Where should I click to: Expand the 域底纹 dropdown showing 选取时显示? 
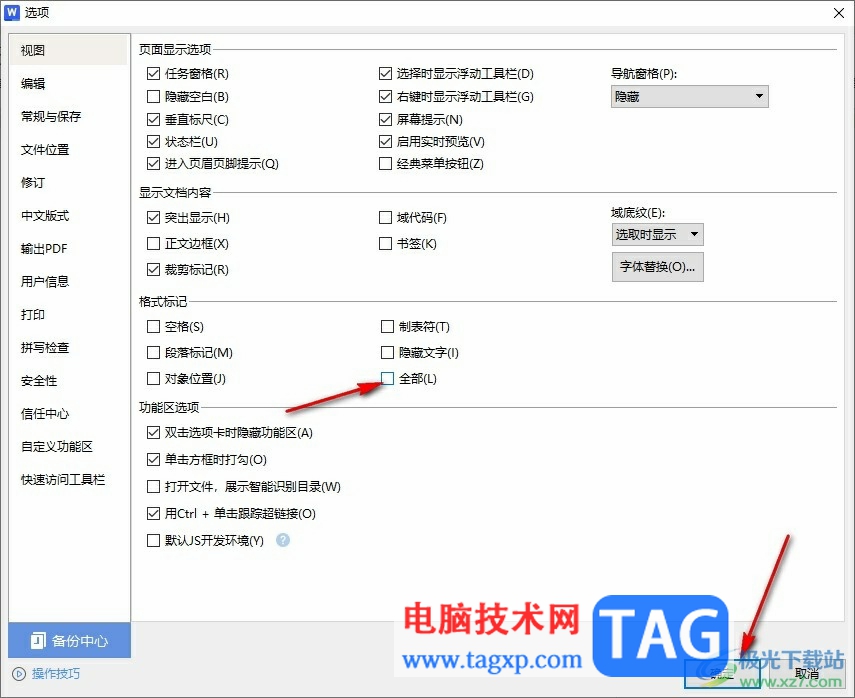[x=658, y=234]
